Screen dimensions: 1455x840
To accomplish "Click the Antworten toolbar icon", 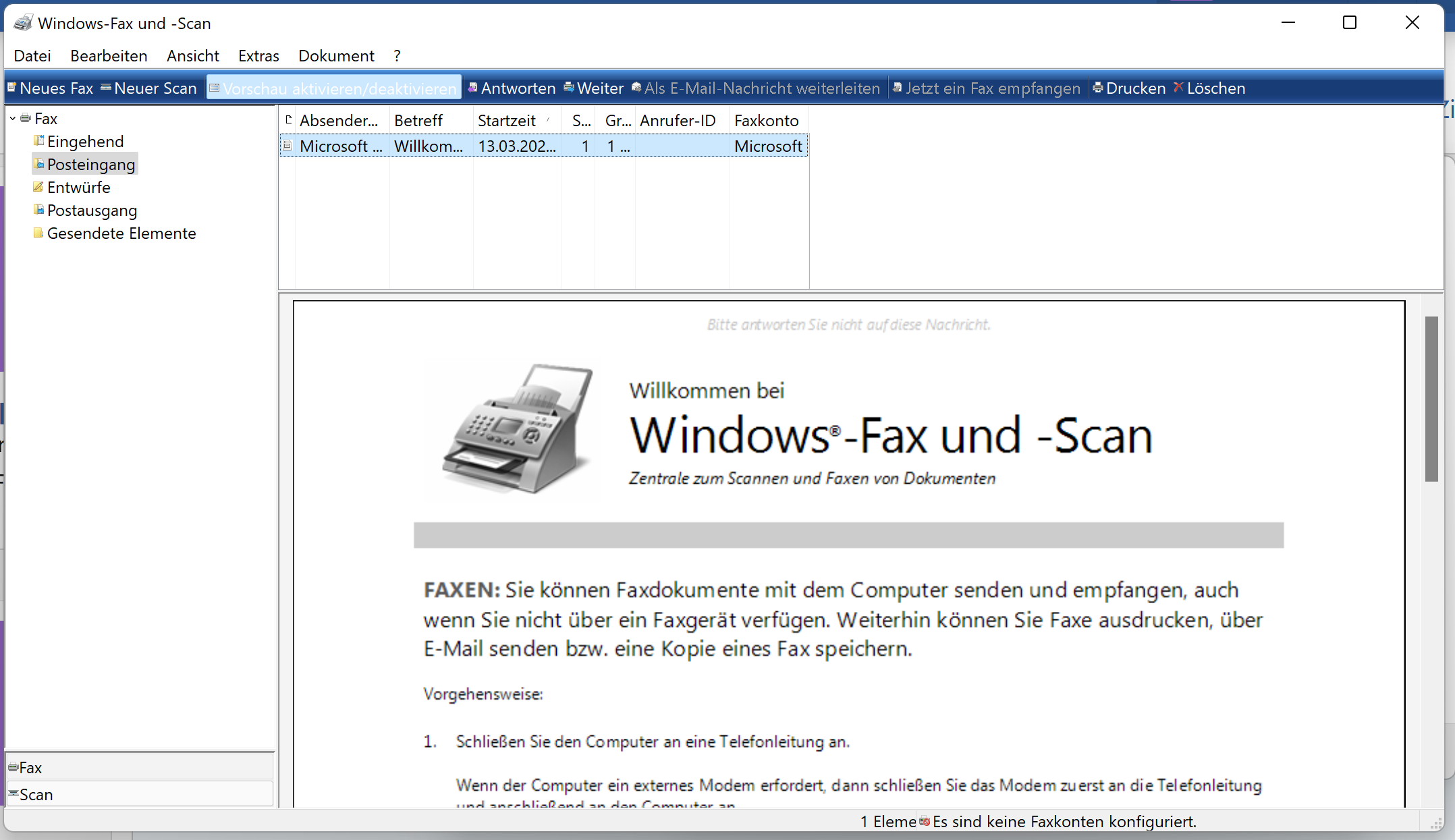I will click(473, 88).
